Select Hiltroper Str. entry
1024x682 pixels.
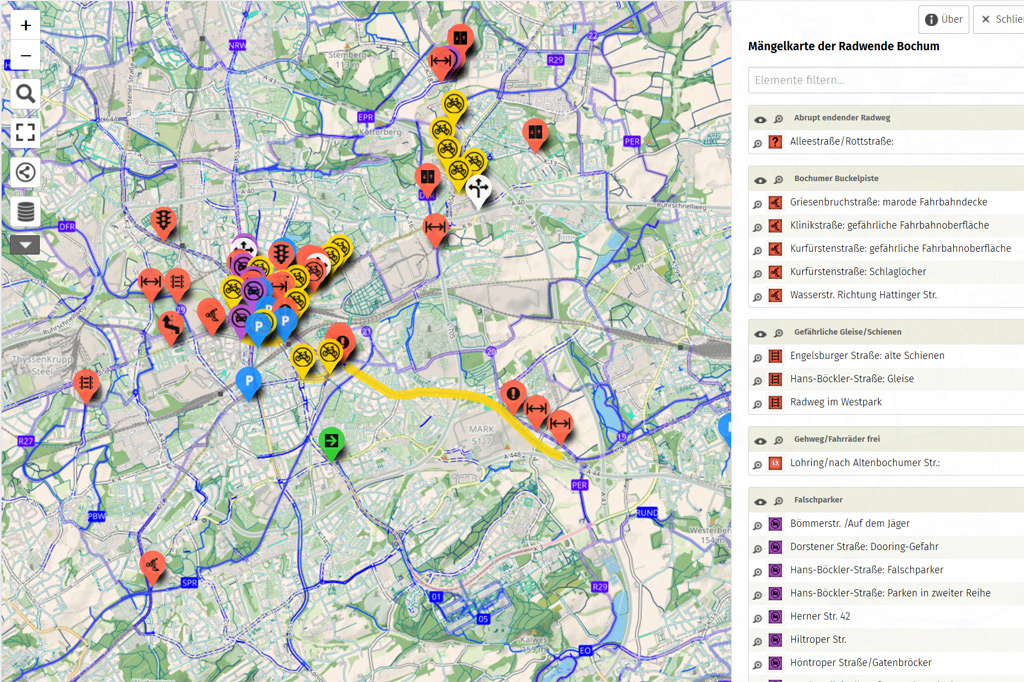pos(818,639)
